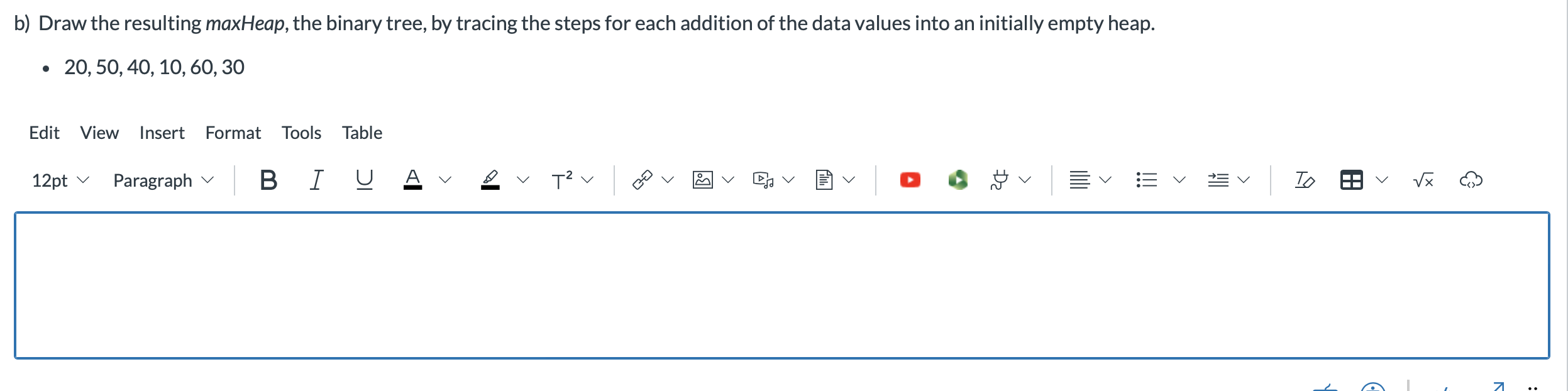This screenshot has width=1568, height=391.
Task: Toggle italic formatting
Action: click(316, 180)
